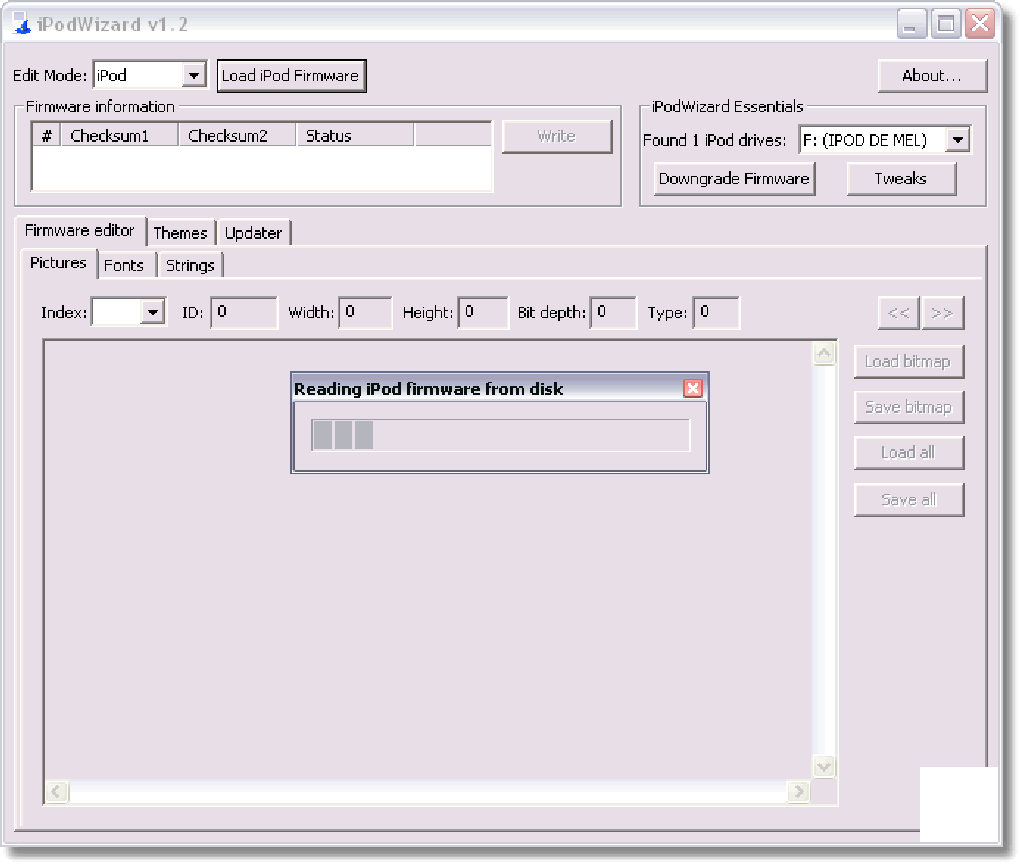Image resolution: width=1020 pixels, height=864 pixels.
Task: Click the Width input field
Action: click(365, 312)
